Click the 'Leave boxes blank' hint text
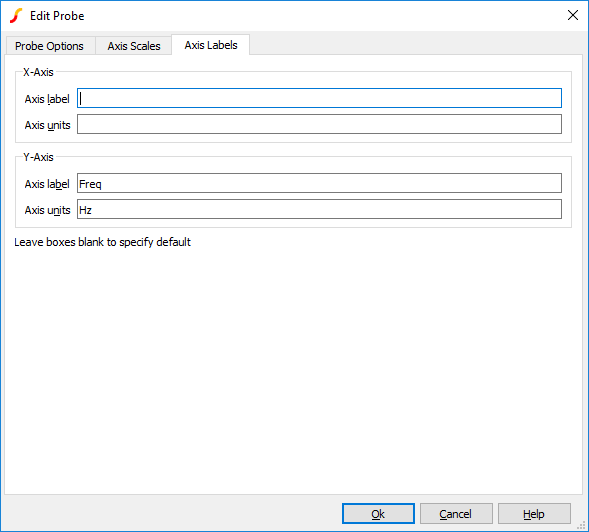Image resolution: width=589 pixels, height=532 pixels. click(102, 242)
